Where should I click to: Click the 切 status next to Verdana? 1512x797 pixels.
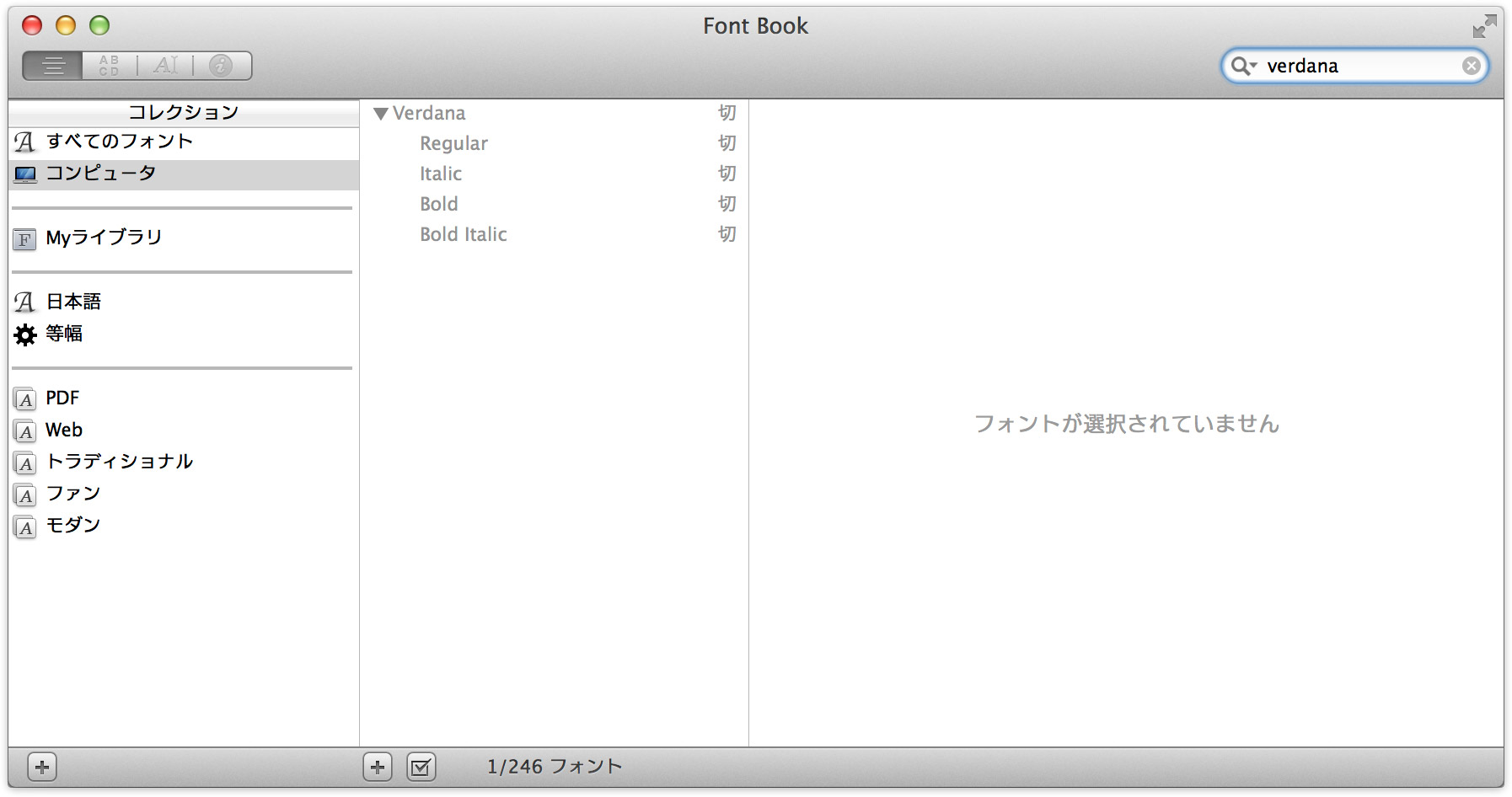(x=727, y=113)
